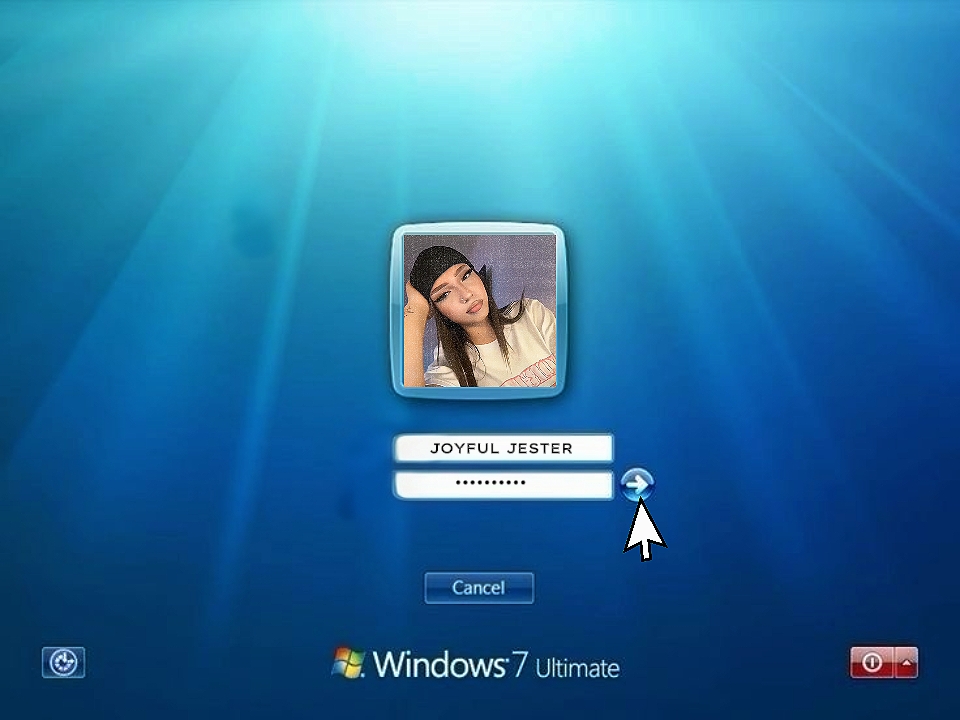
Task: Open the Ease of Access button
Action: coord(64,662)
